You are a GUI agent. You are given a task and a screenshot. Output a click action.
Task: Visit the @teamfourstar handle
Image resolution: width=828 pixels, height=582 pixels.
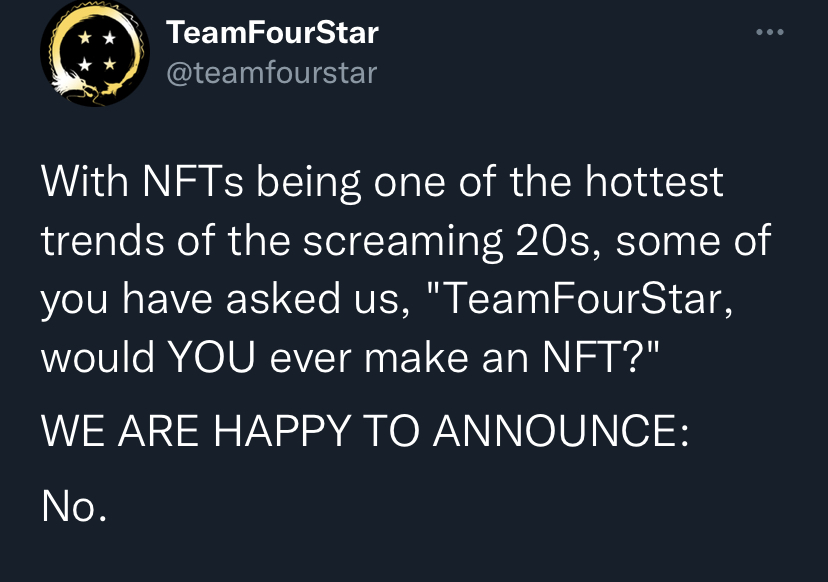click(271, 73)
